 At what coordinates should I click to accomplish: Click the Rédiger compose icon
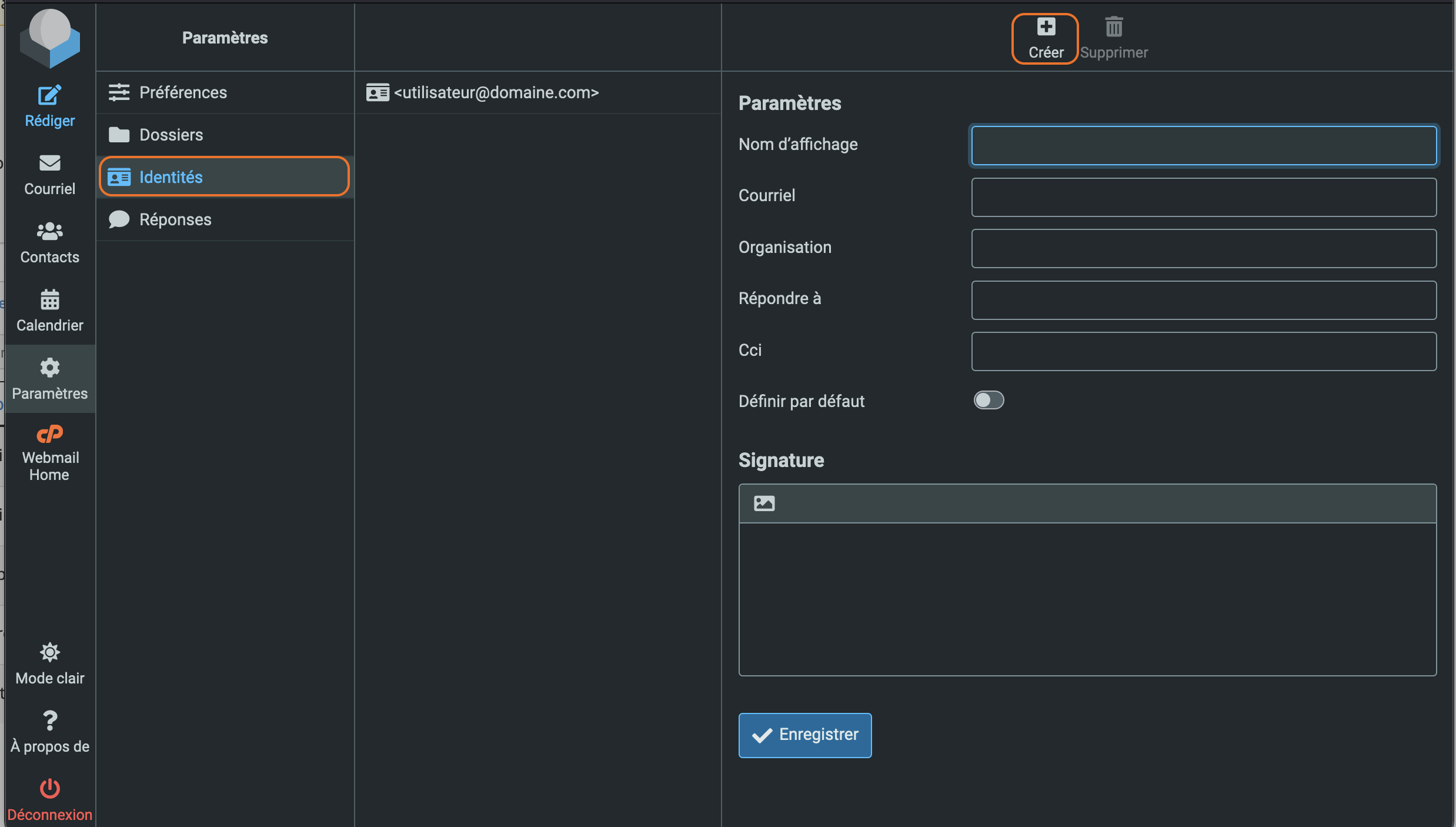coord(50,95)
